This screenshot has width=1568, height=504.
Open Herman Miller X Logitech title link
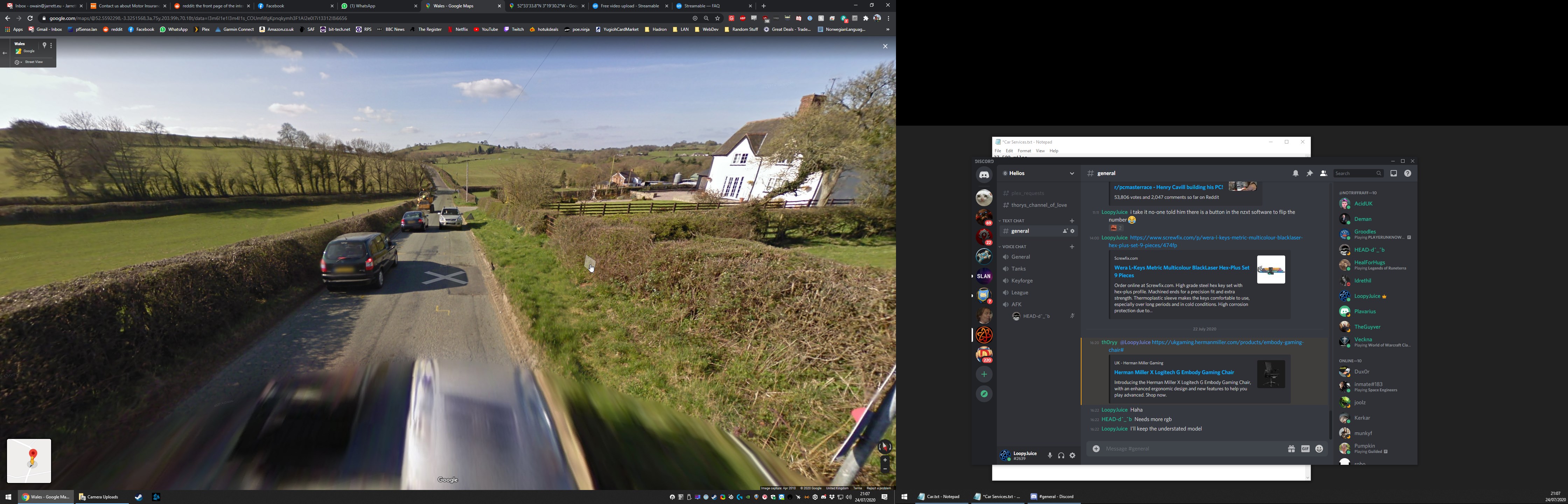(1174, 372)
